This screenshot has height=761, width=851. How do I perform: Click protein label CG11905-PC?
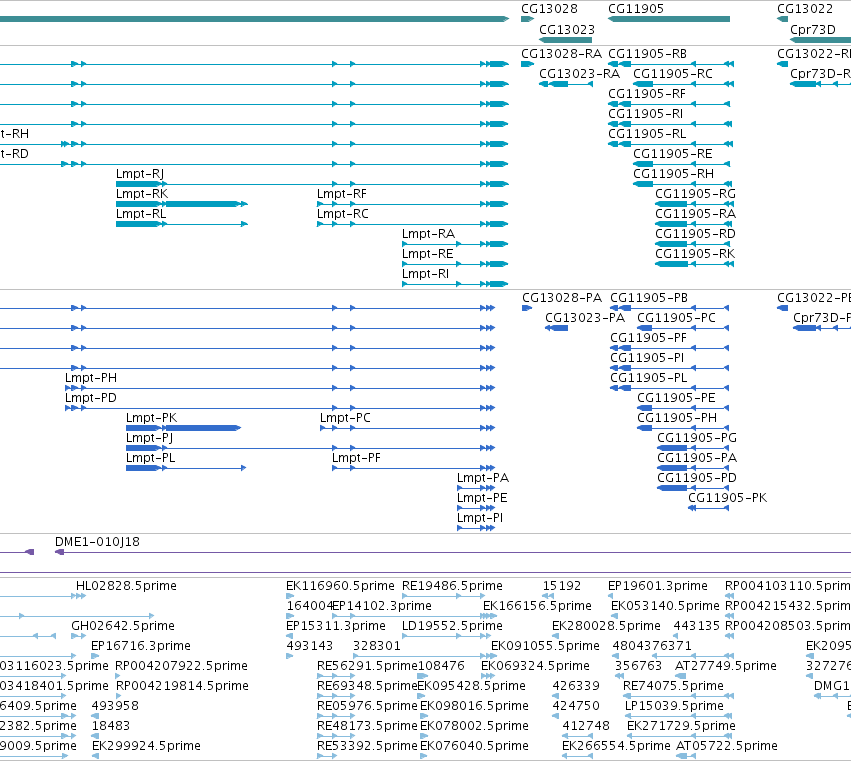click(676, 318)
